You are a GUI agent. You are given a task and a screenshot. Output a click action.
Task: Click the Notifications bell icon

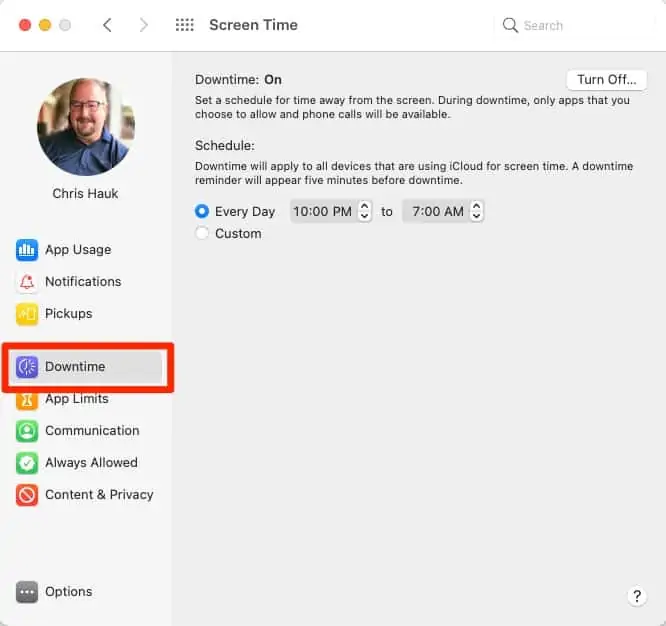pyautogui.click(x=27, y=282)
